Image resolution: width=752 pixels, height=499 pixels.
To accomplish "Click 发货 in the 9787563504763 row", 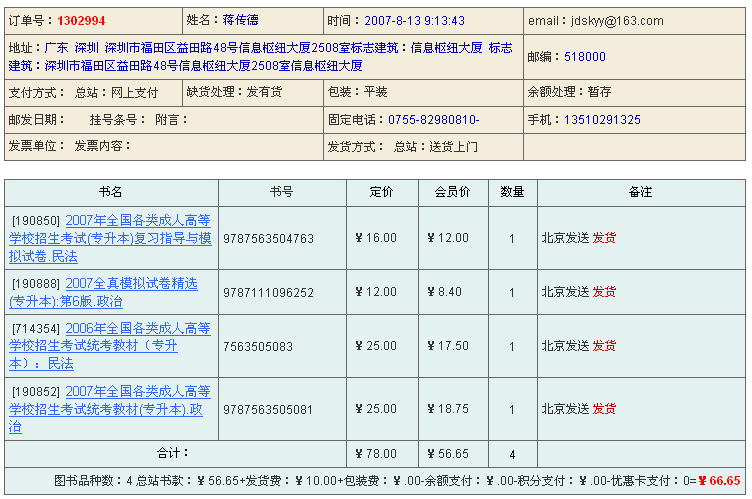I will (x=604, y=238).
